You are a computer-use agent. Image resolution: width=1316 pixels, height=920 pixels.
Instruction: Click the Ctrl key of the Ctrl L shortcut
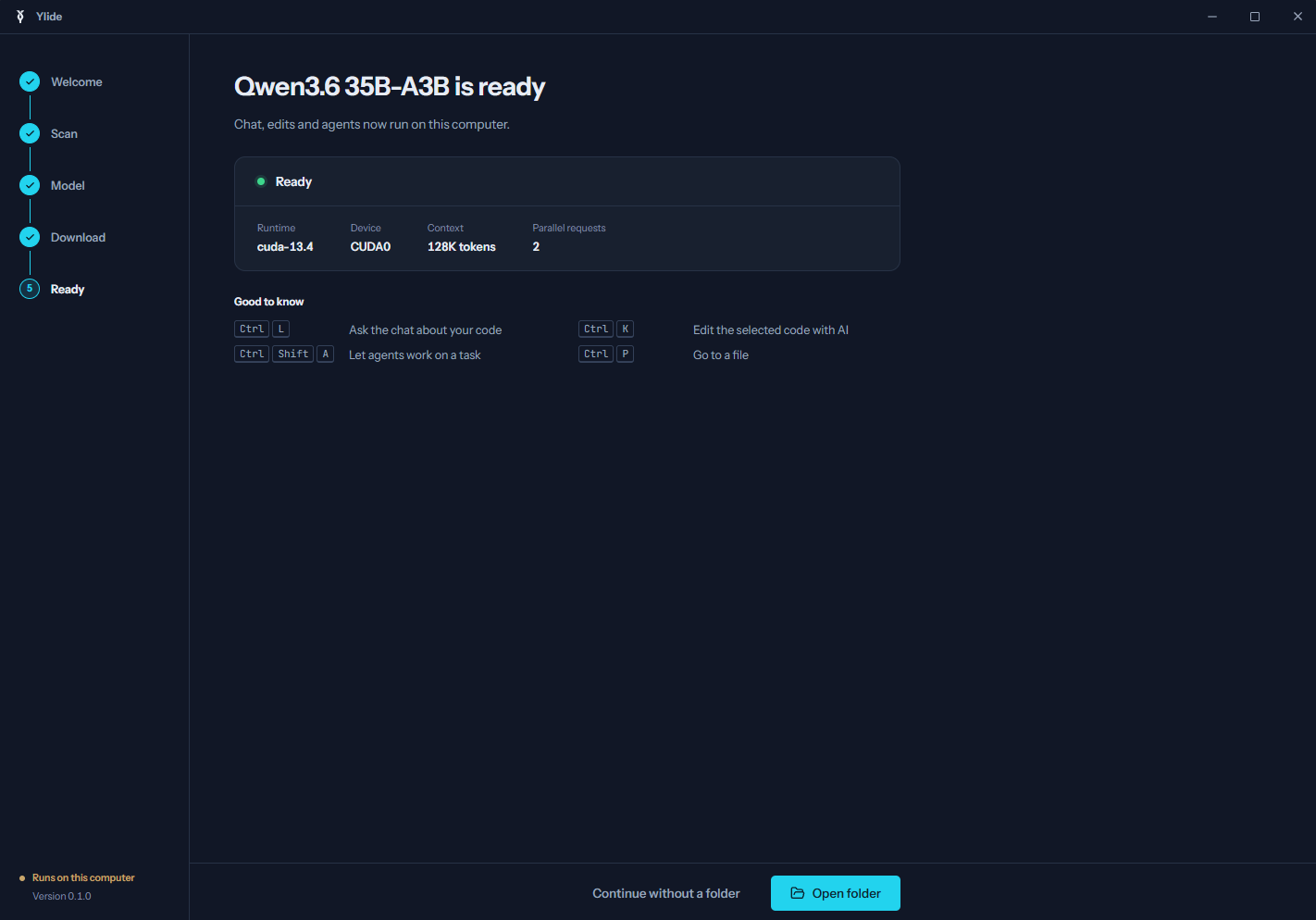pos(252,329)
